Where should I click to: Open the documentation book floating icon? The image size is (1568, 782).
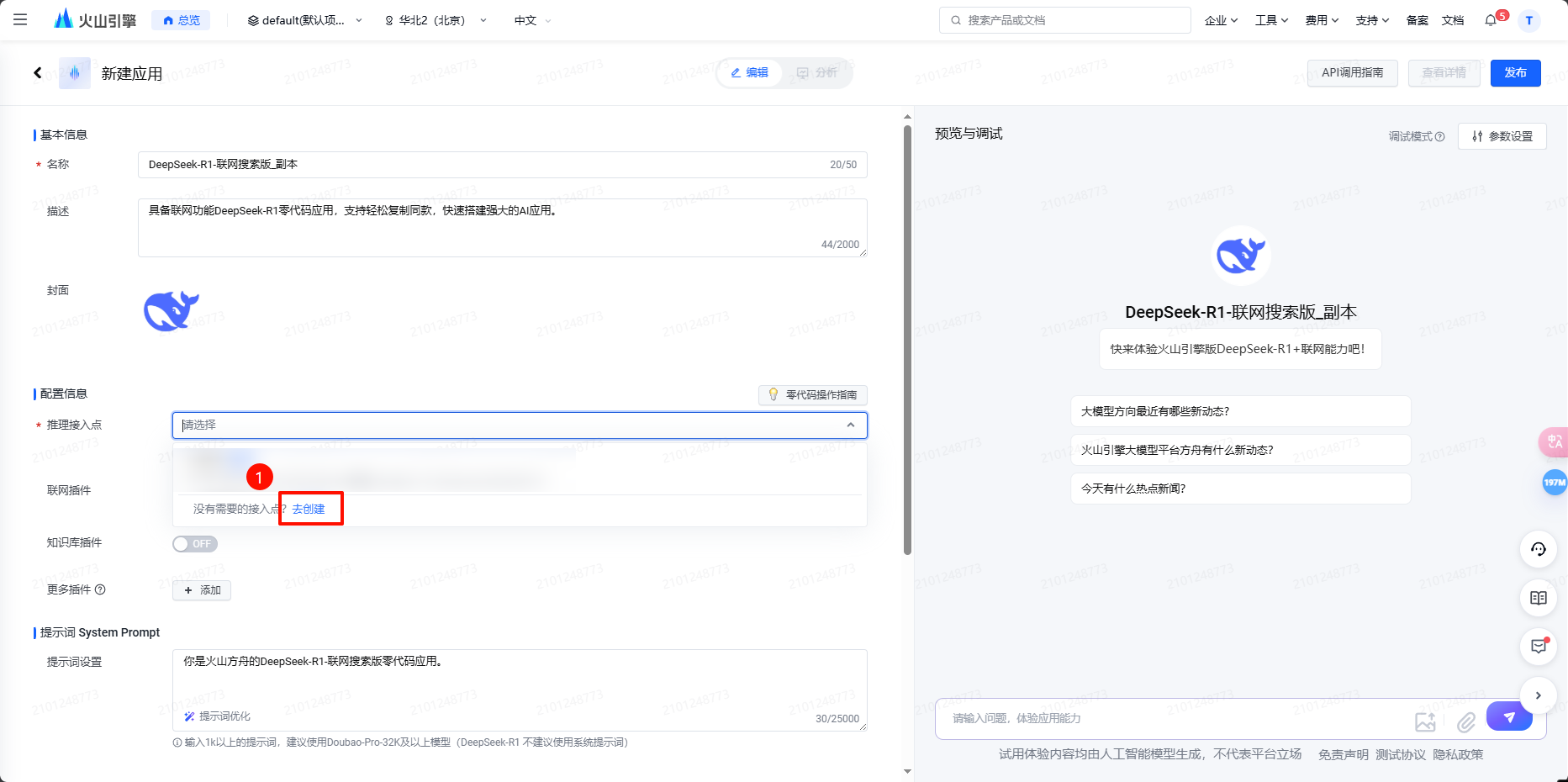[x=1538, y=598]
